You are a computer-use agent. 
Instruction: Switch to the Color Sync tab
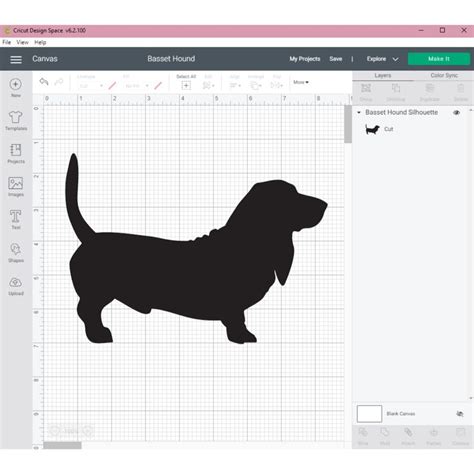pyautogui.click(x=444, y=76)
